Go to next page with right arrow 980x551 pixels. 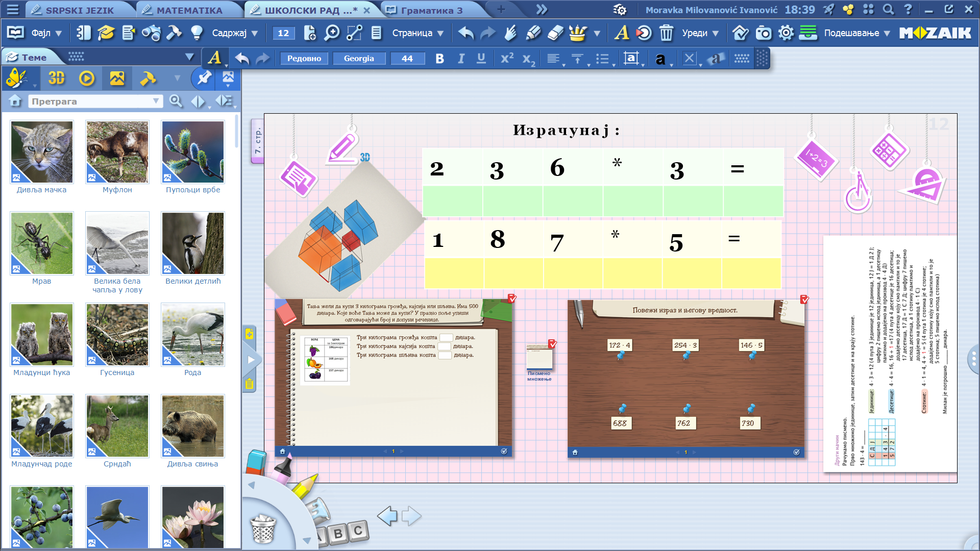tap(411, 516)
